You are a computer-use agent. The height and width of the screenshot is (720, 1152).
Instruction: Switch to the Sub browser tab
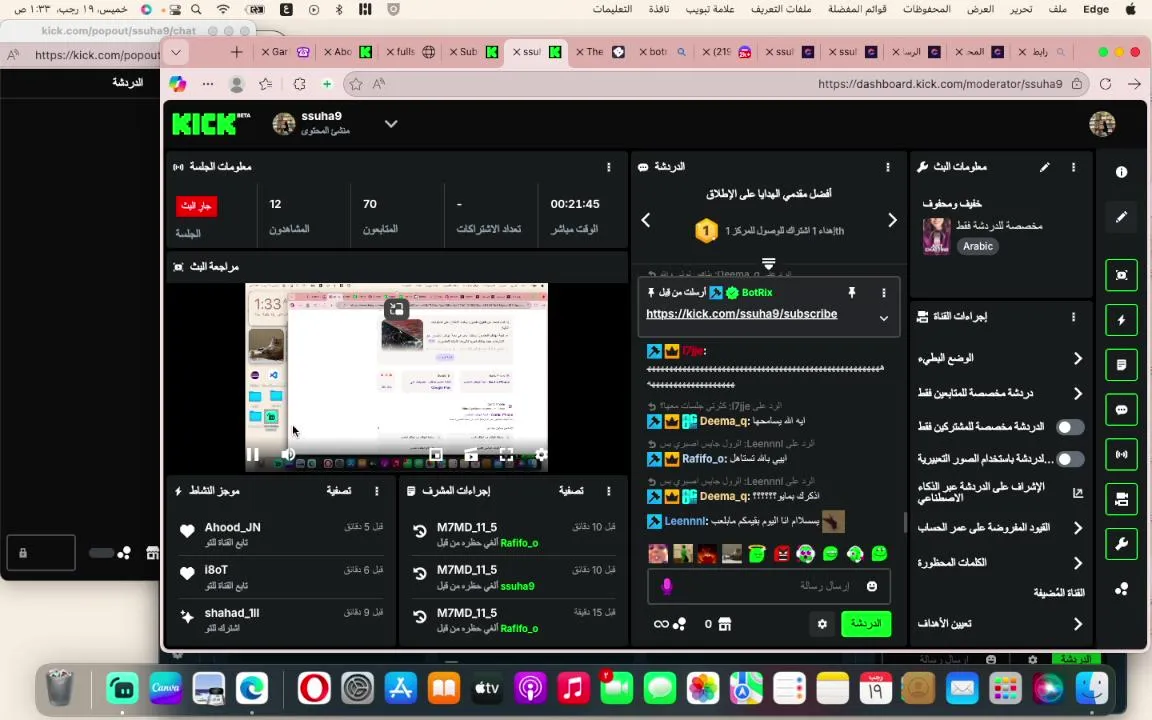pyautogui.click(x=474, y=51)
